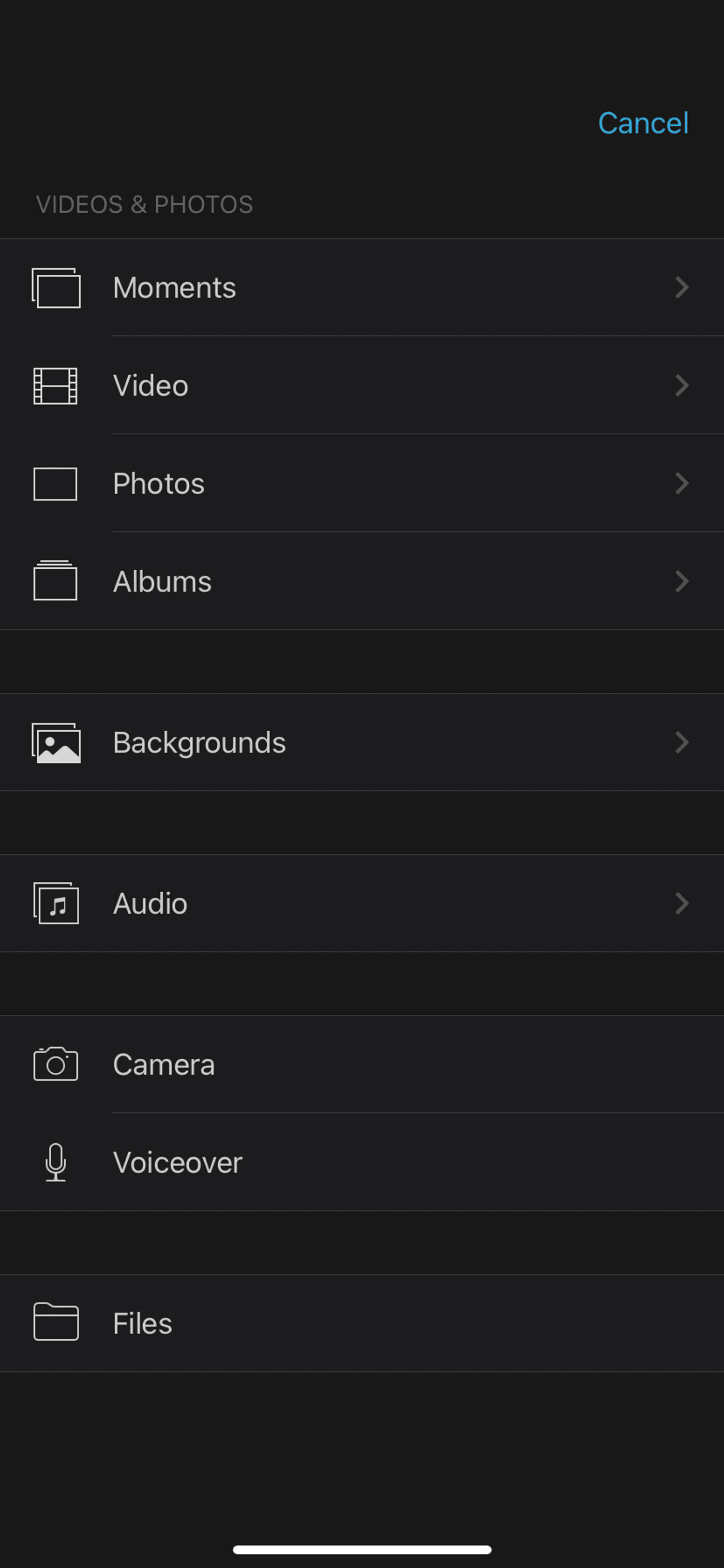Tap the Voiceover microphone icon
This screenshot has height=1568, width=724.
[x=55, y=1162]
